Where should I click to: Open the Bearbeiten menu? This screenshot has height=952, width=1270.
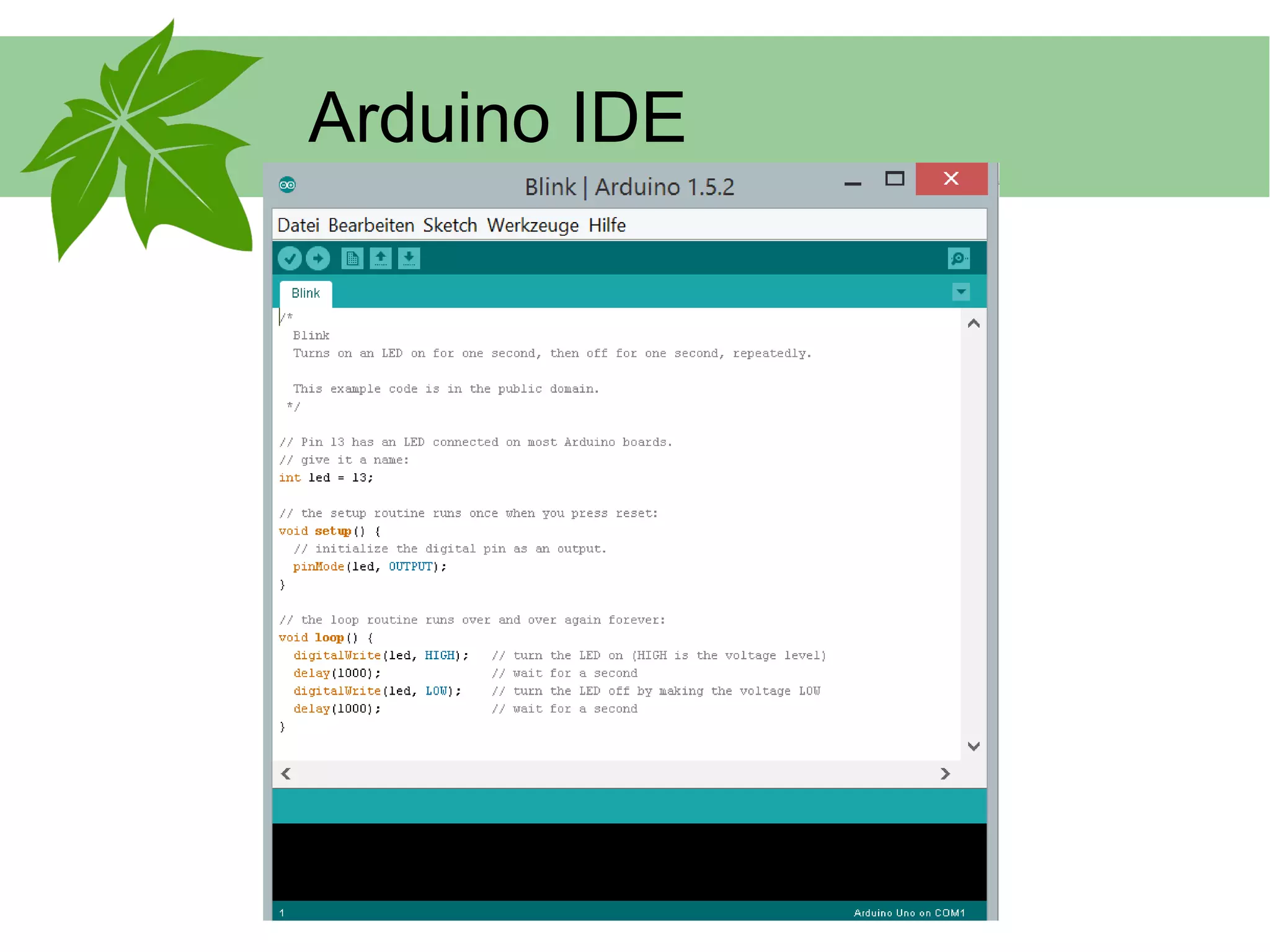[x=371, y=225]
